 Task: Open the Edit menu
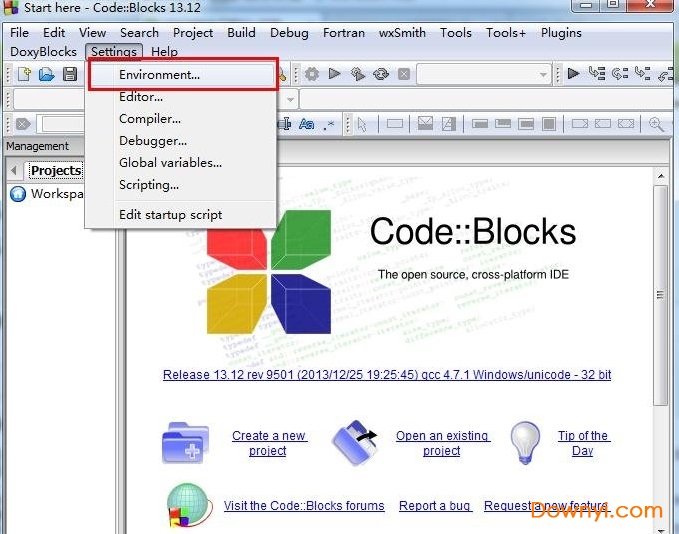click(x=54, y=33)
